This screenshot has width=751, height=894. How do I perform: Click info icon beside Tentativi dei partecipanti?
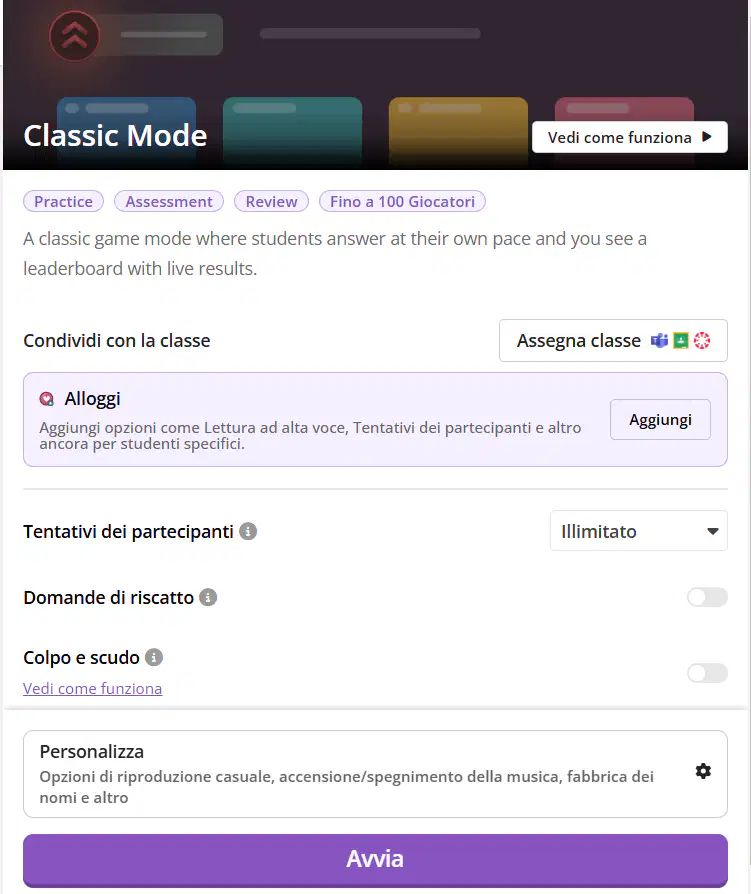[x=248, y=531]
